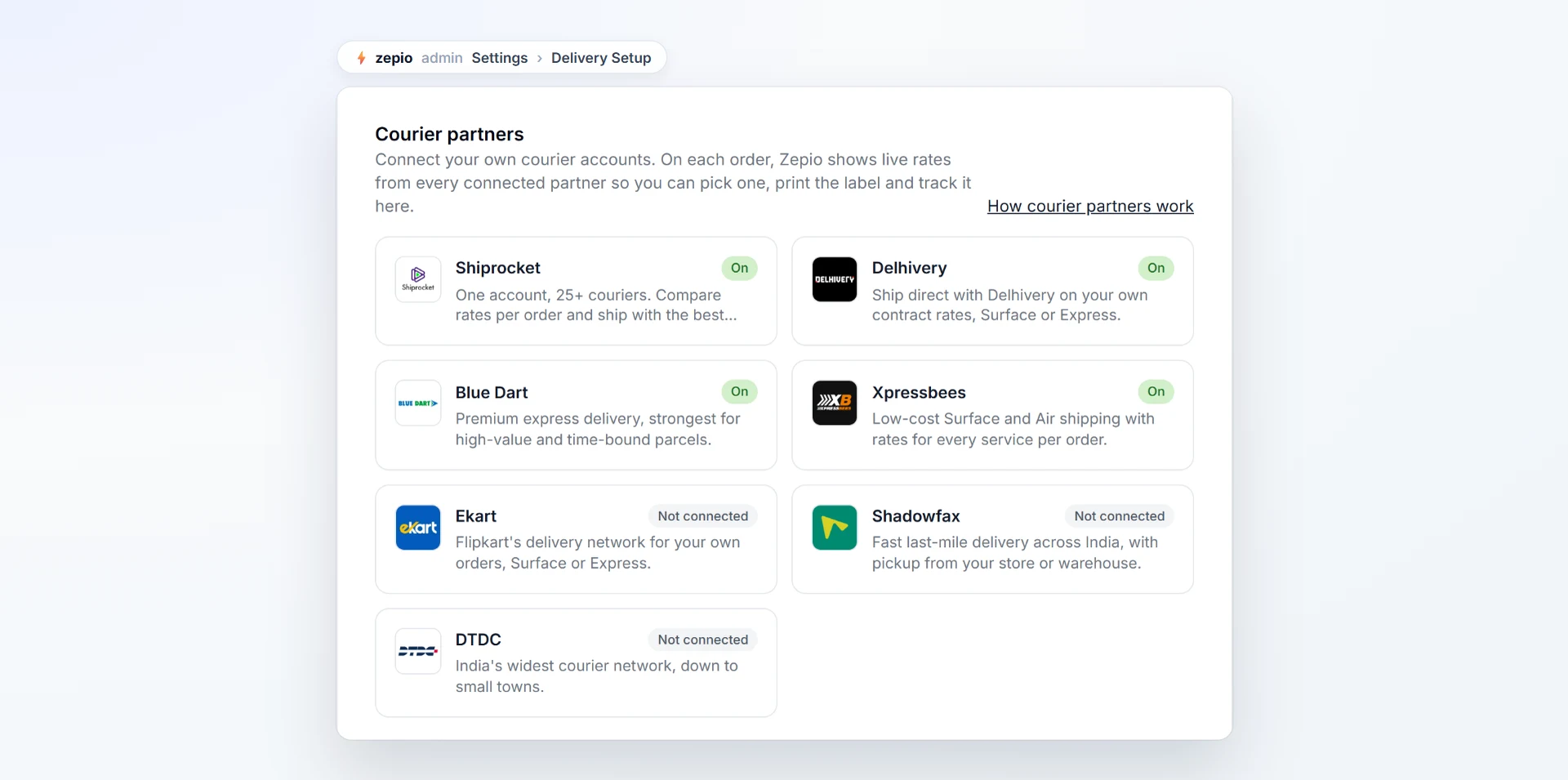
Task: Open the Blue Dart card title
Action: (492, 392)
